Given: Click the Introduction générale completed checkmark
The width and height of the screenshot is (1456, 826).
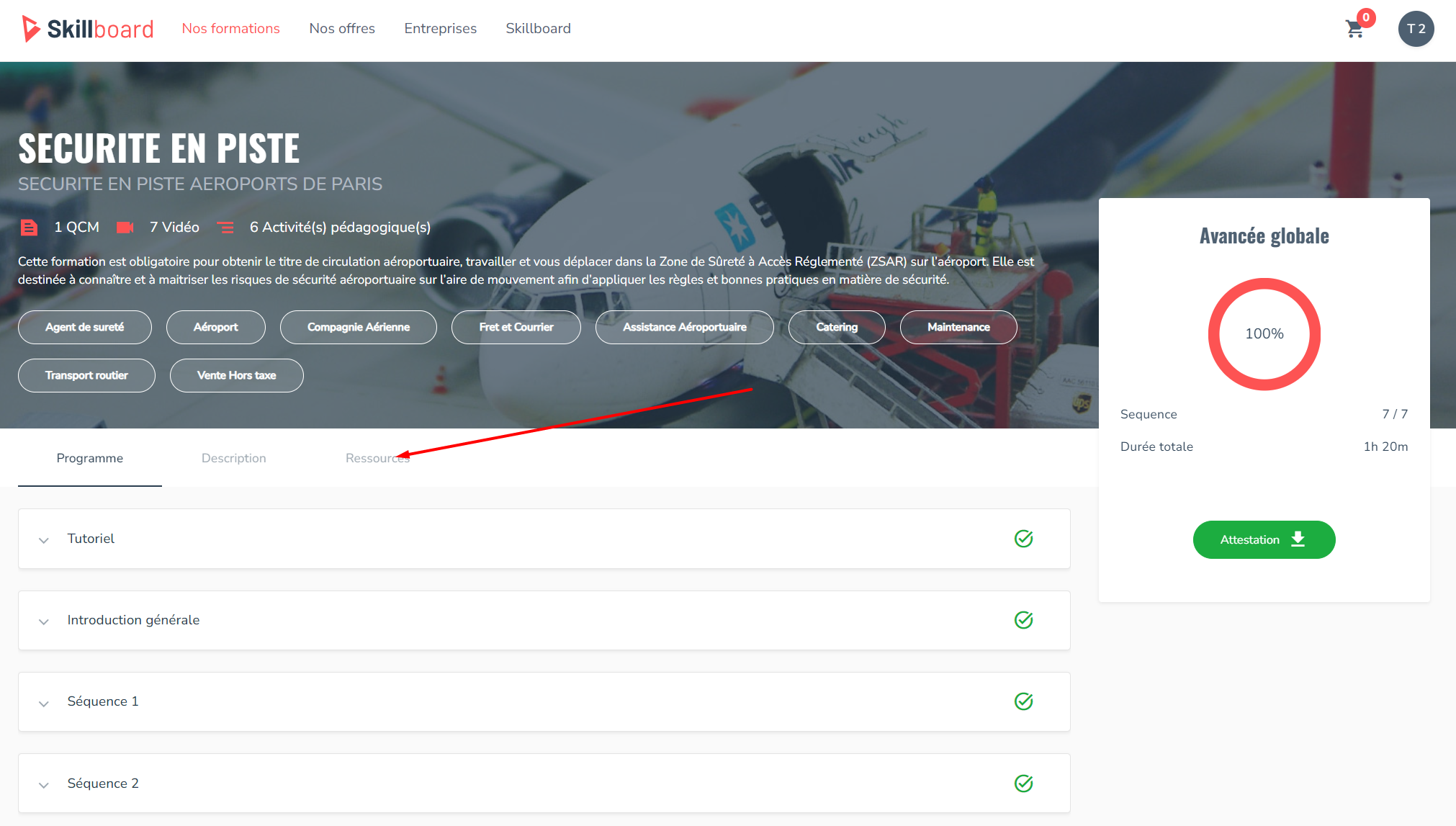Looking at the screenshot, I should click(1023, 620).
